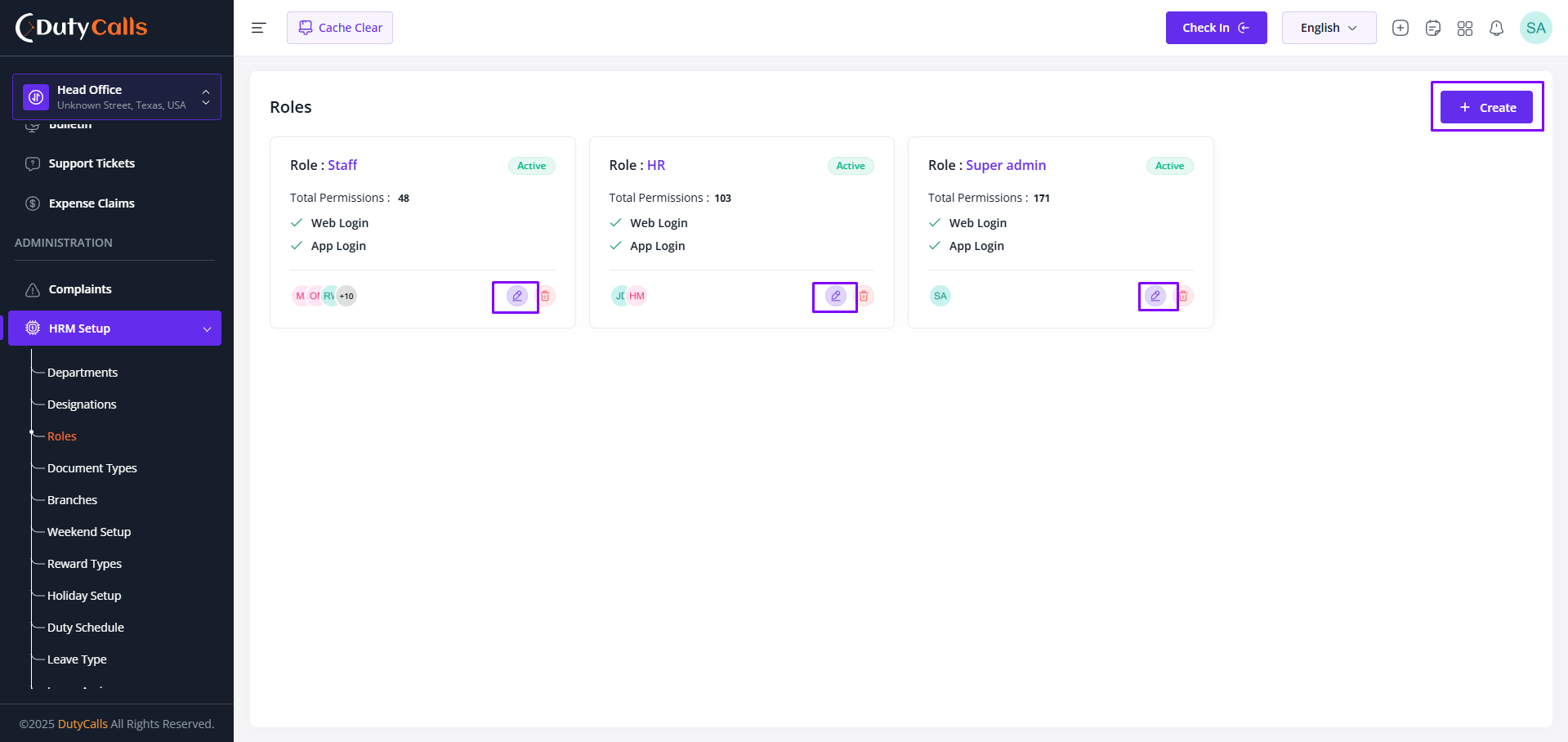This screenshot has height=742, width=1568.
Task: Collapse the HRM Setup menu
Action: pos(114,328)
